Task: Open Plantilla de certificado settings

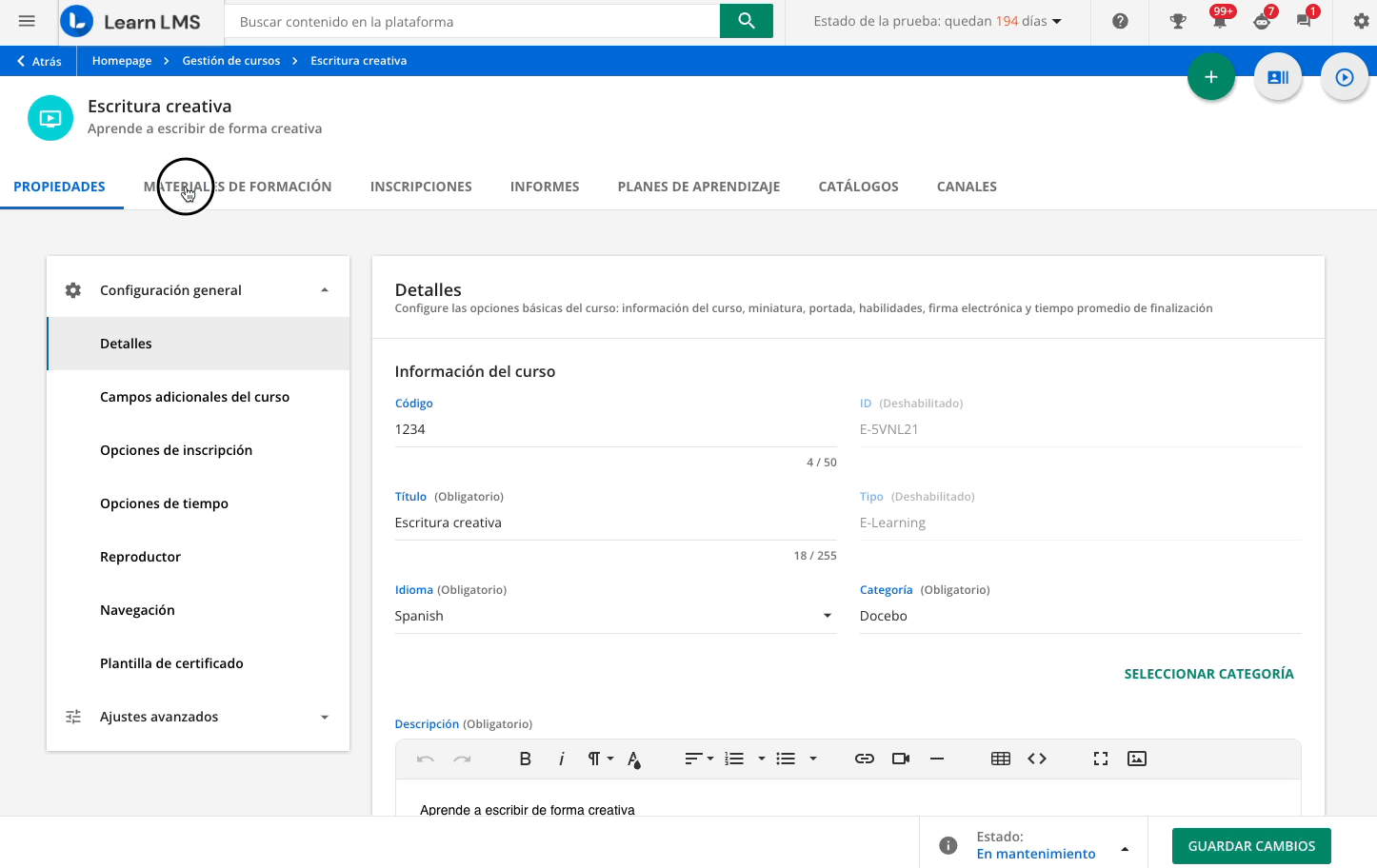Action: click(198, 663)
